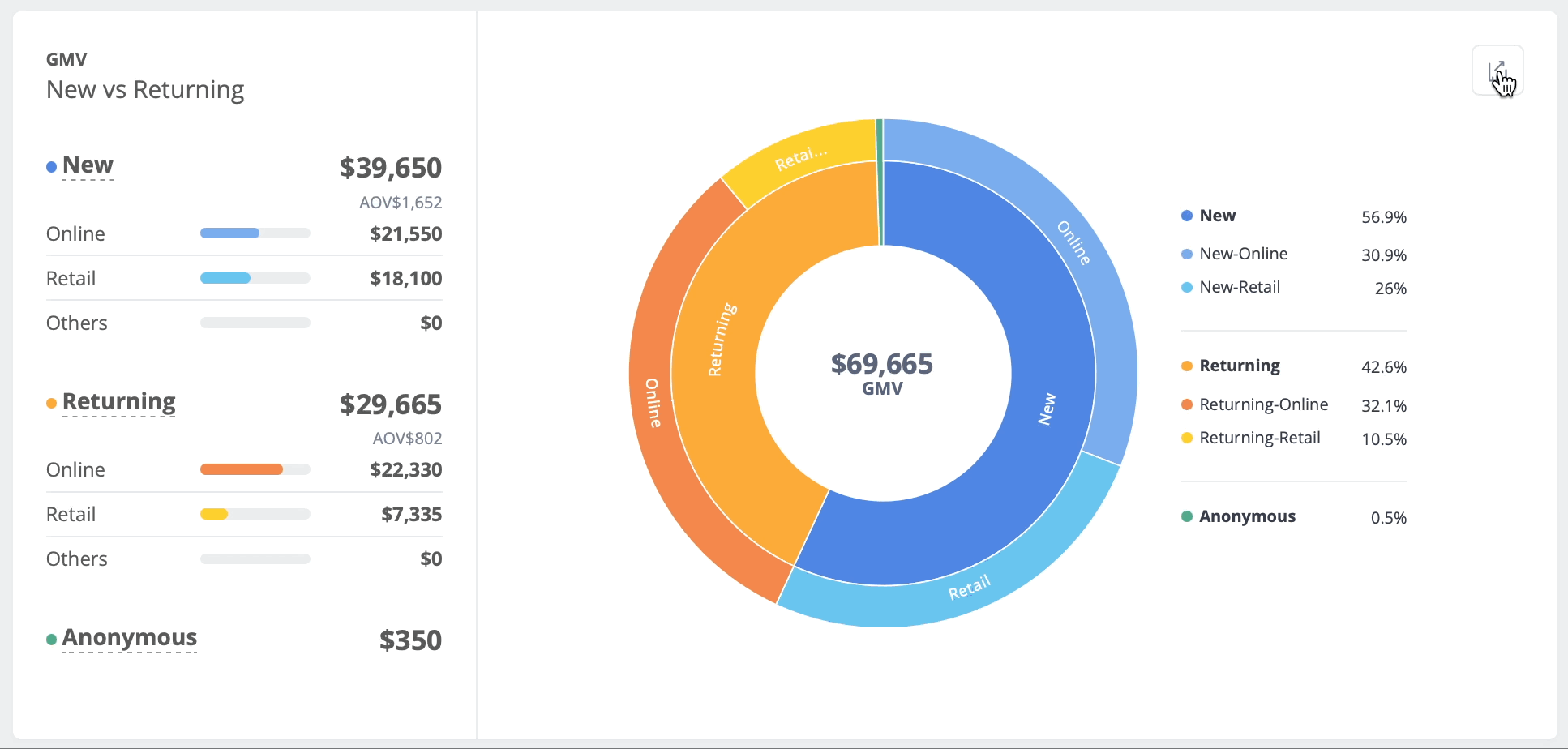
Task: Click the orange Online progress bar under Returning
Action: [x=242, y=469]
